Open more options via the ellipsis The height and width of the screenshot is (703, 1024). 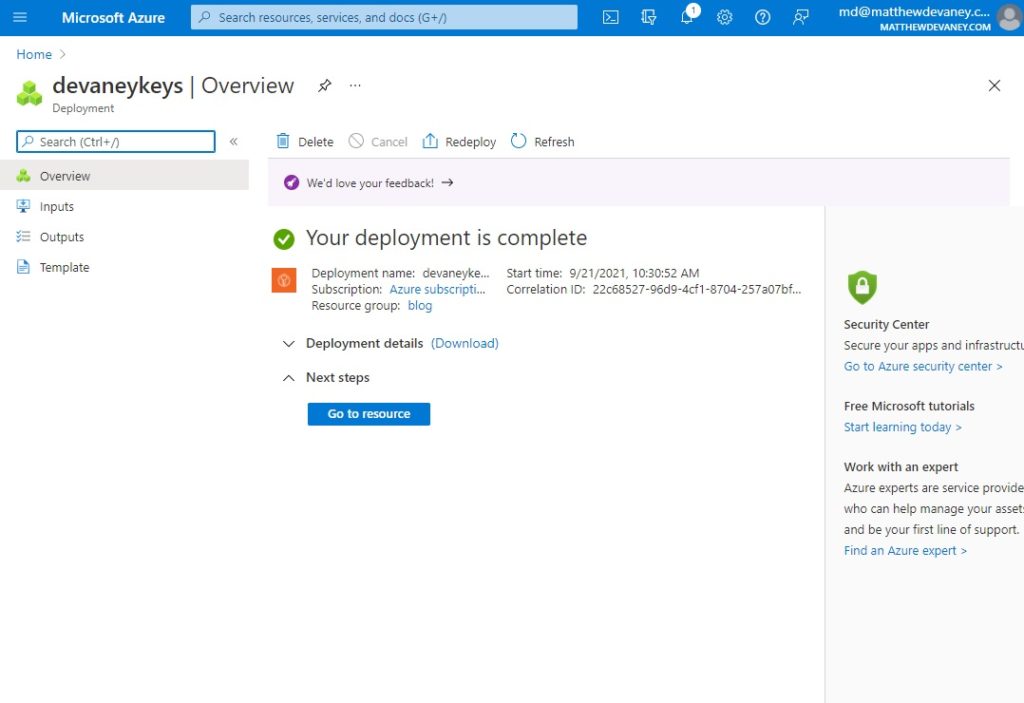point(355,88)
